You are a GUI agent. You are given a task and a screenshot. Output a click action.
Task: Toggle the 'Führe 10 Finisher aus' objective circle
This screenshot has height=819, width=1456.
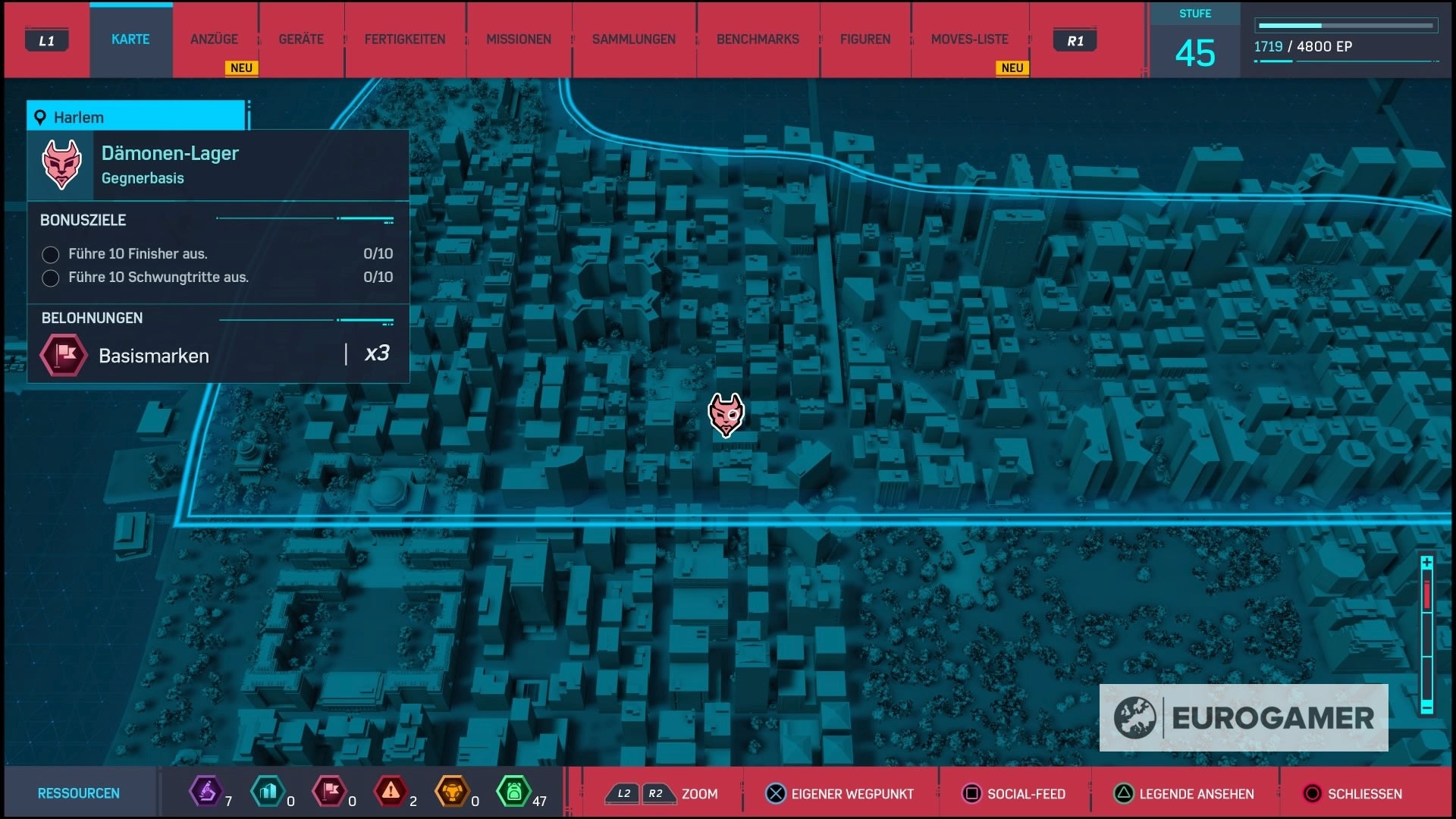pyautogui.click(x=51, y=254)
